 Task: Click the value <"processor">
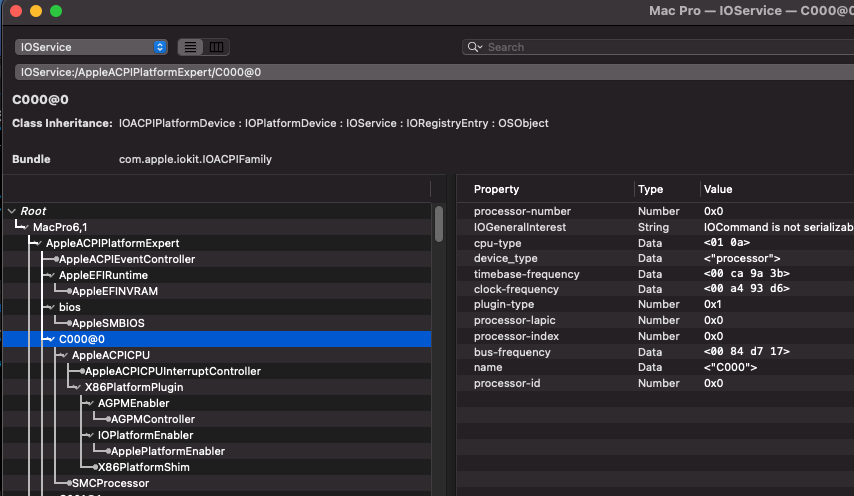coord(742,258)
